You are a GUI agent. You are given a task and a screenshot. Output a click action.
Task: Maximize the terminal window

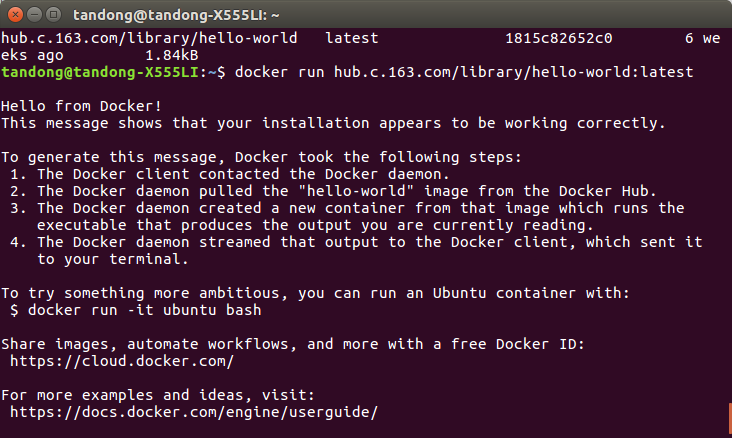54,15
